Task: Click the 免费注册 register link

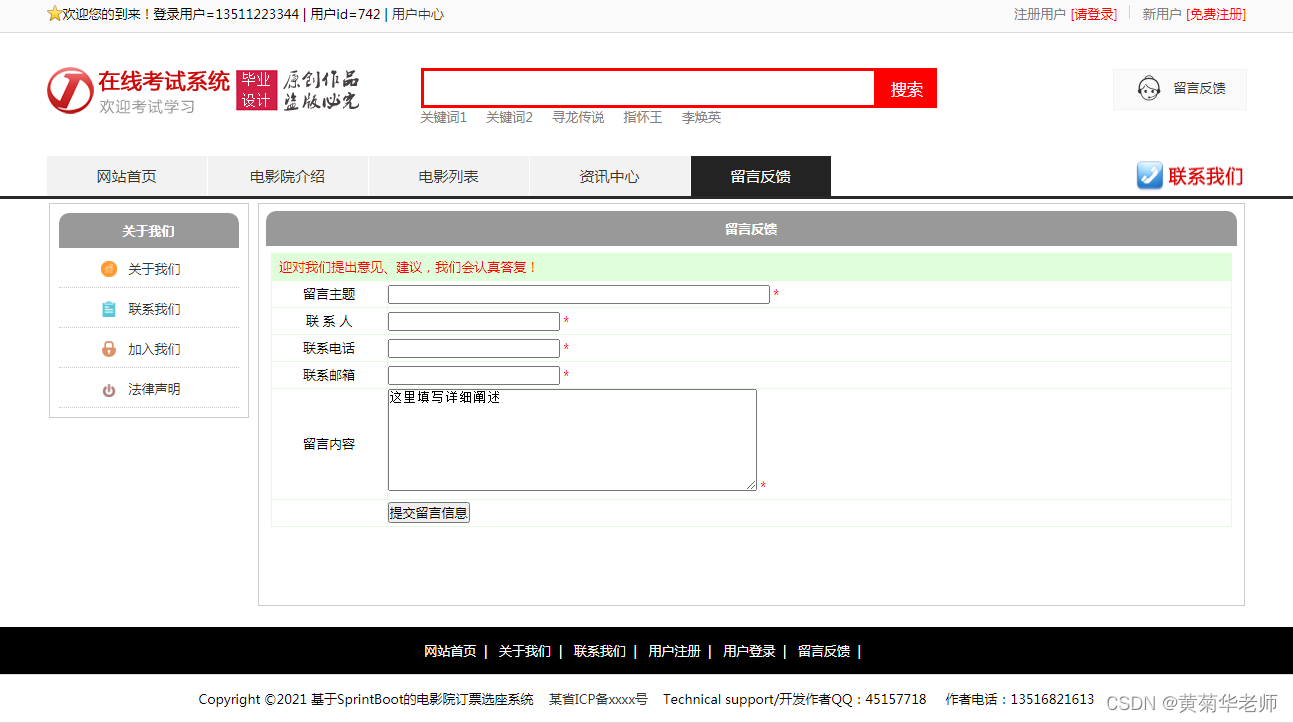Action: pyautogui.click(x=1216, y=14)
